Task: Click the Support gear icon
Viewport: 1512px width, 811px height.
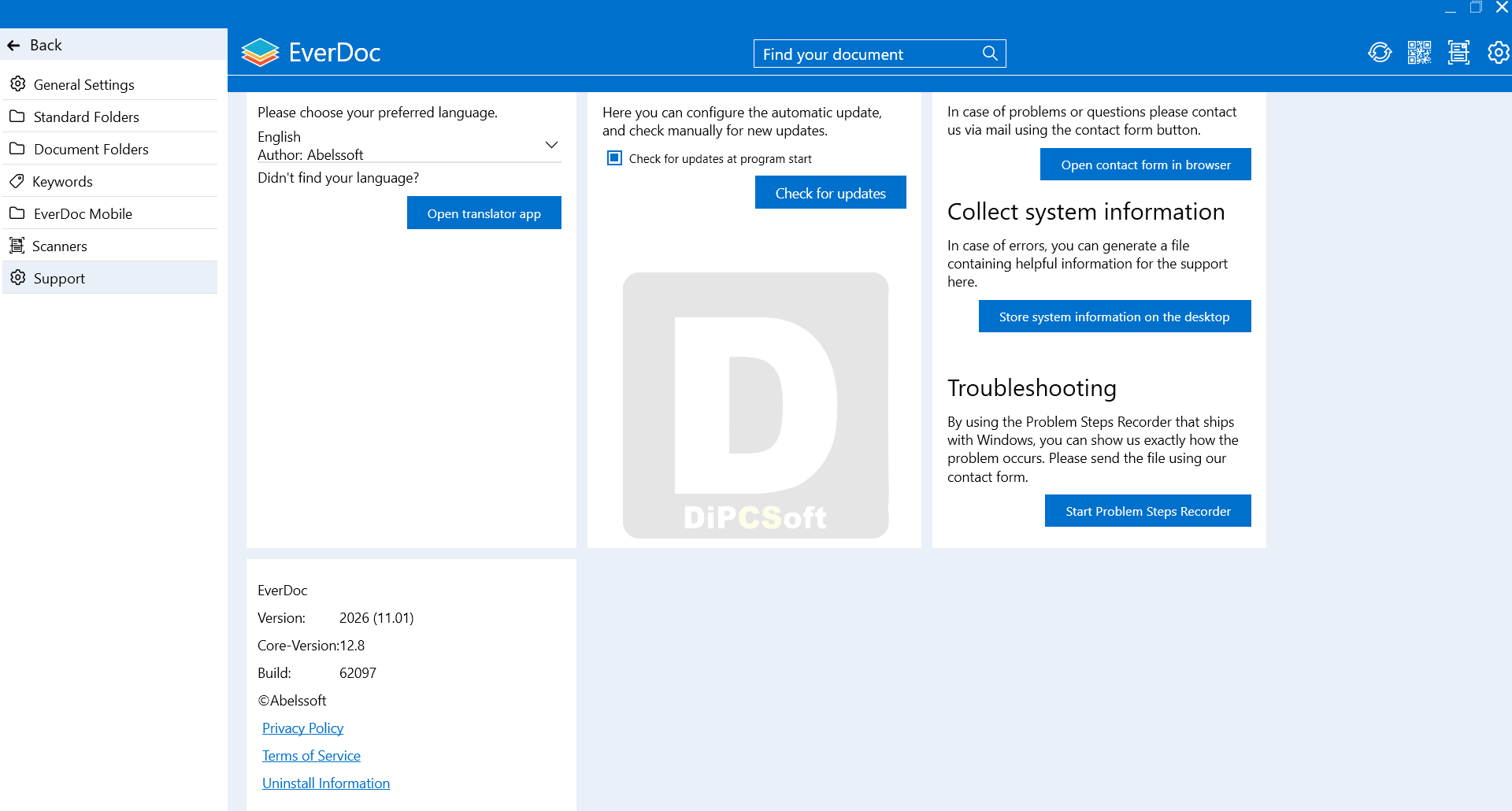Action: click(17, 277)
